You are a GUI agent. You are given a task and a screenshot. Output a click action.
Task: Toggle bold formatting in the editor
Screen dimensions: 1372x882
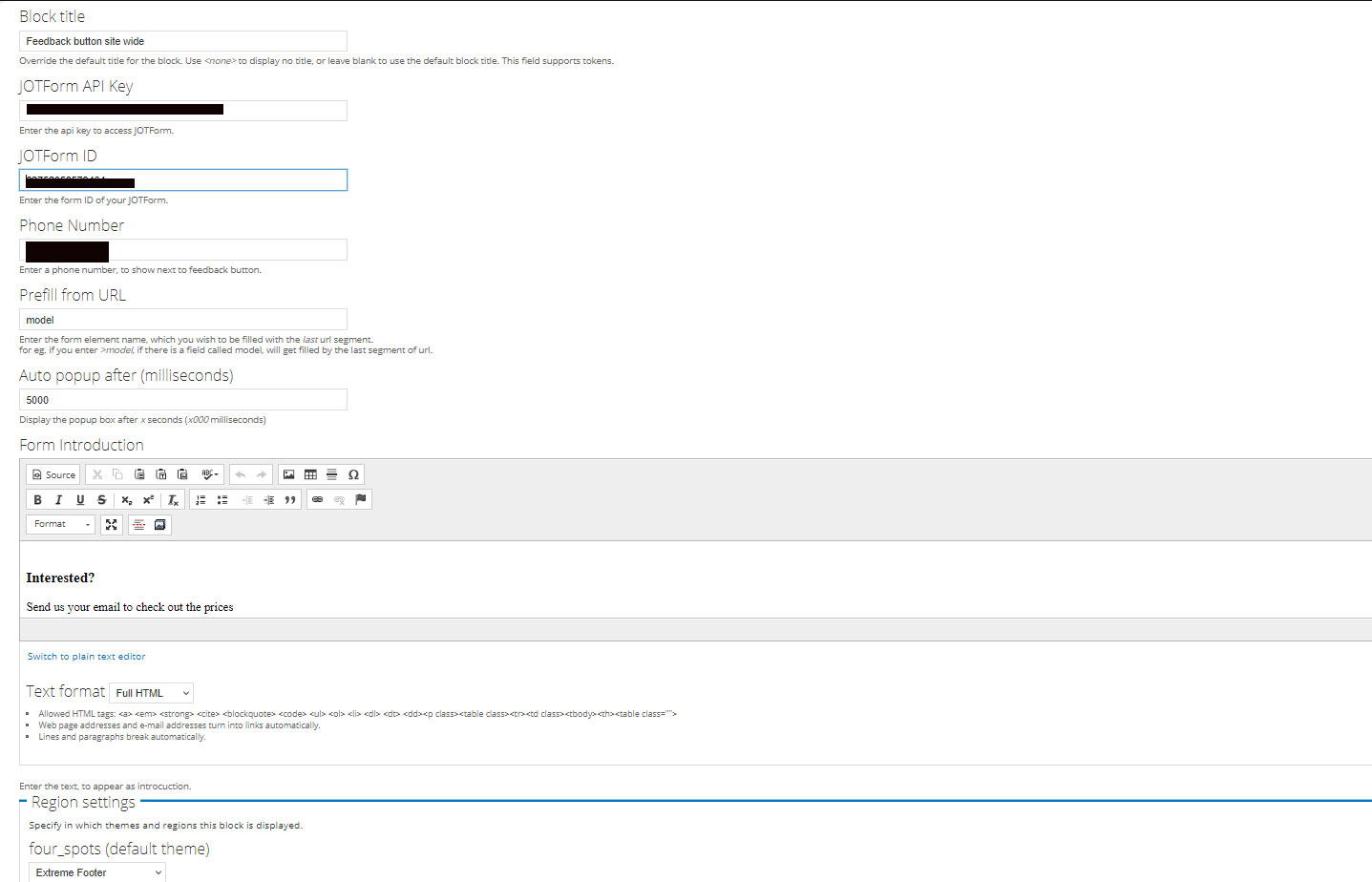pos(37,499)
